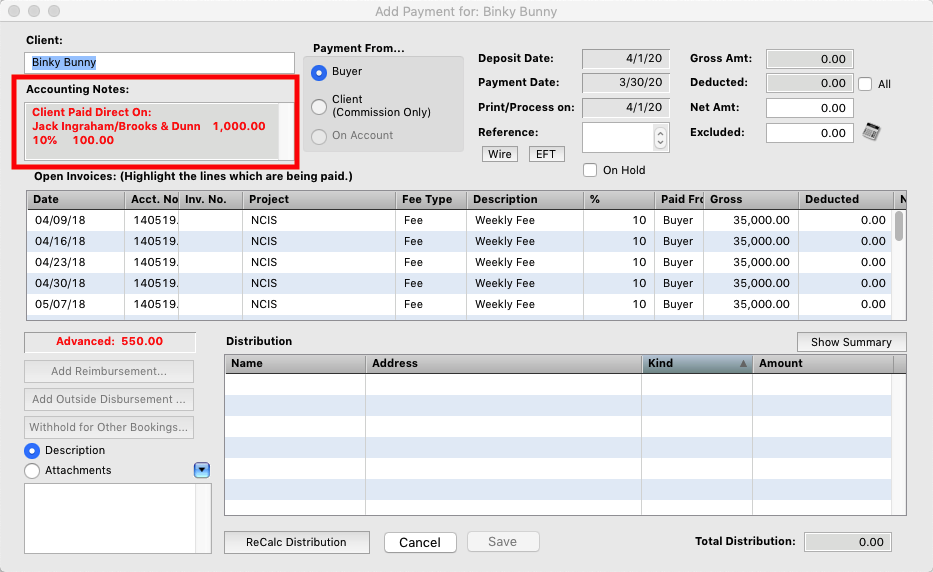This screenshot has width=933, height=572.
Task: Select Client (Commission Only) radio button
Action: pyautogui.click(x=319, y=107)
